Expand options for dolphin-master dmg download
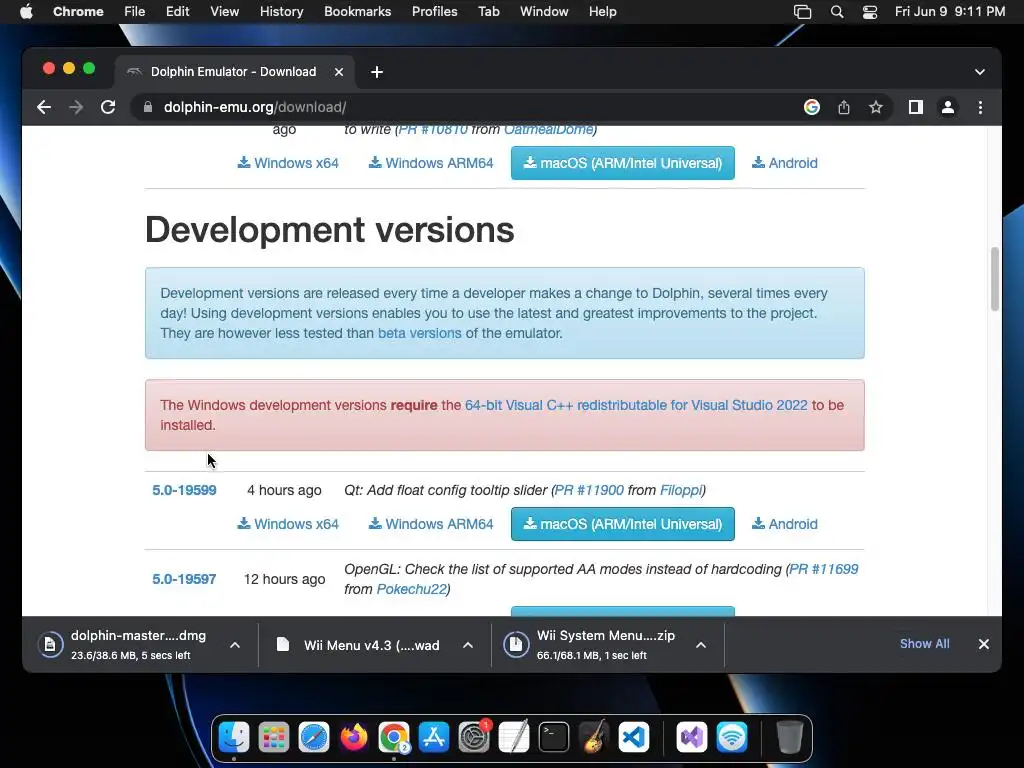 [235, 645]
